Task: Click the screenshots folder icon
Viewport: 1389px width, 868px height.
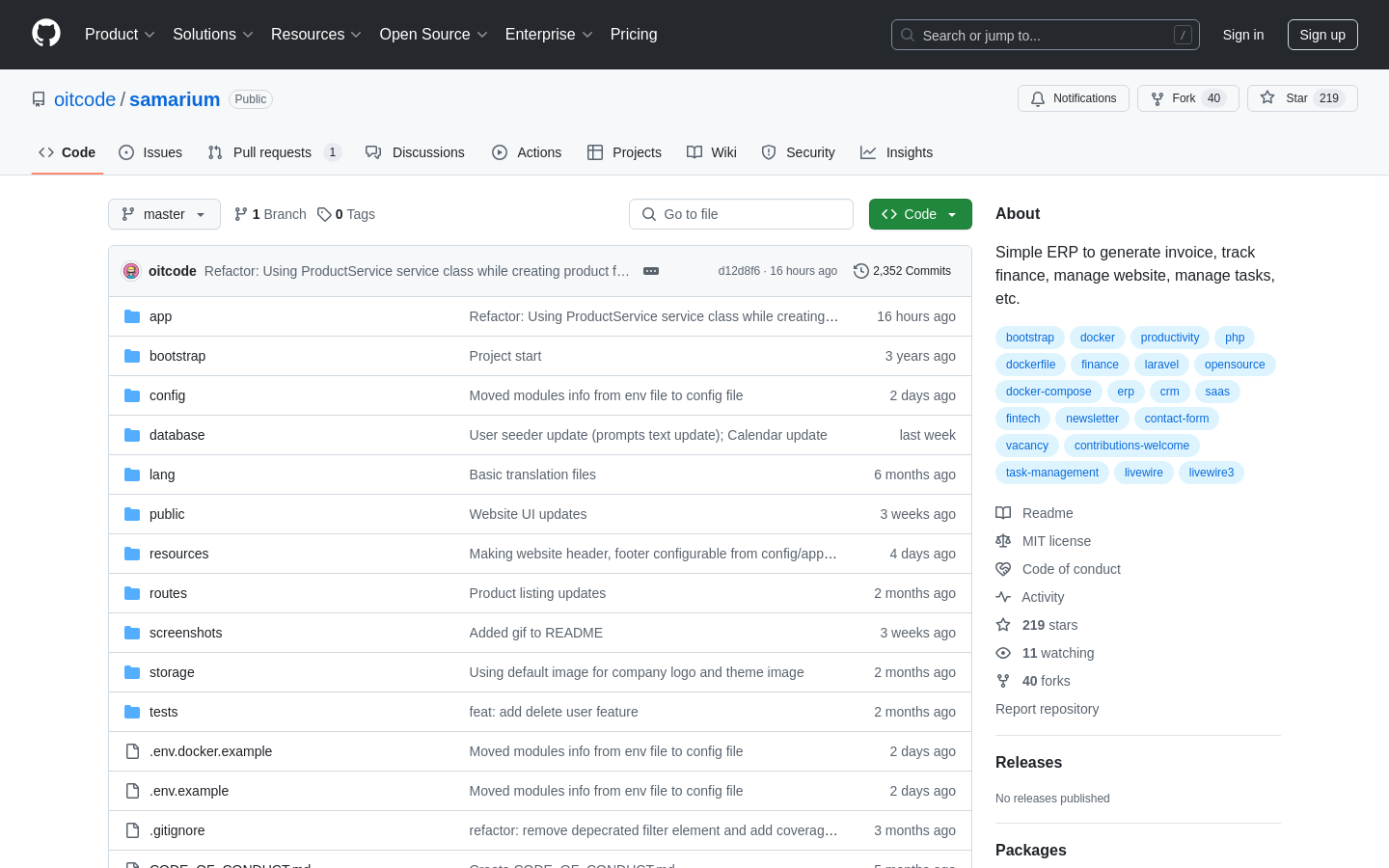Action: [x=132, y=633]
